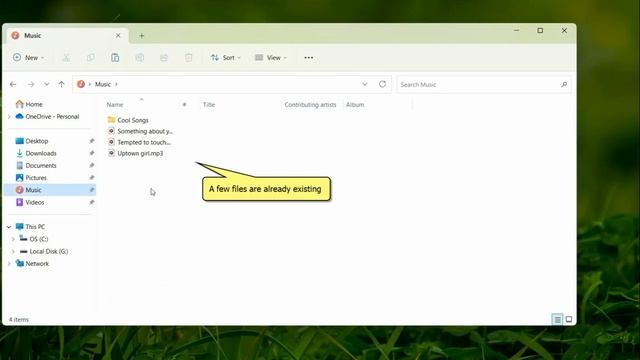Open OneDrive - Personal in sidebar

coord(52,117)
